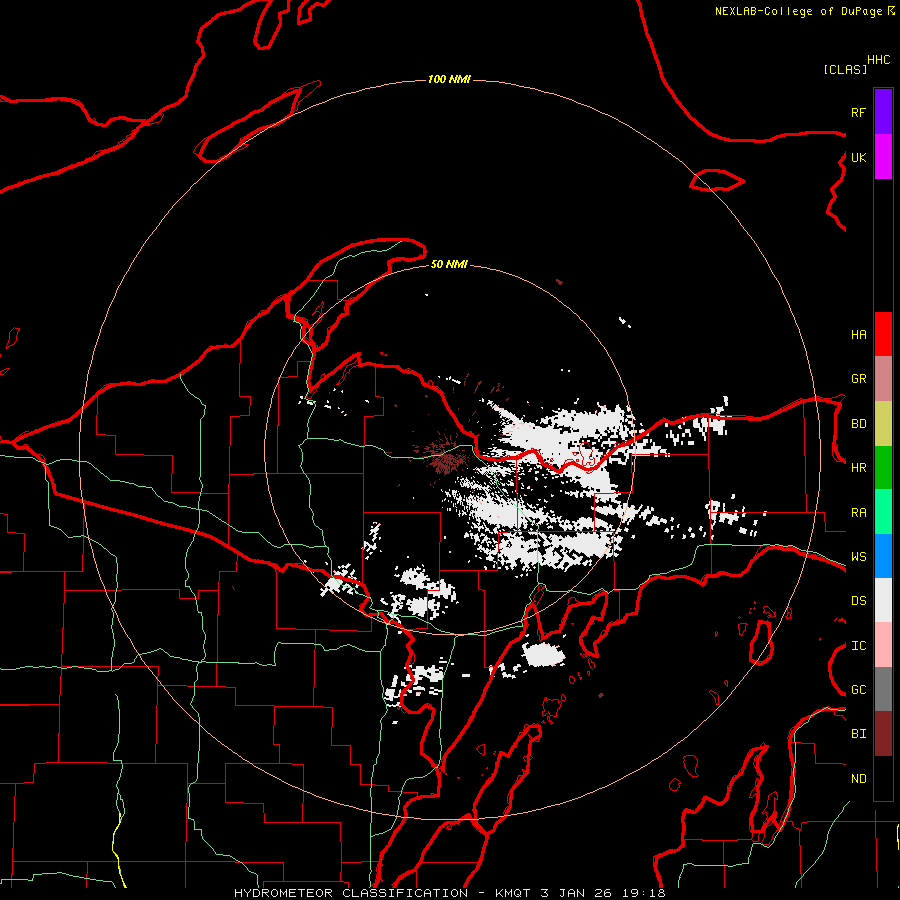This screenshot has height=900, width=900.
Task: Click the IC legend label
Action: click(858, 646)
